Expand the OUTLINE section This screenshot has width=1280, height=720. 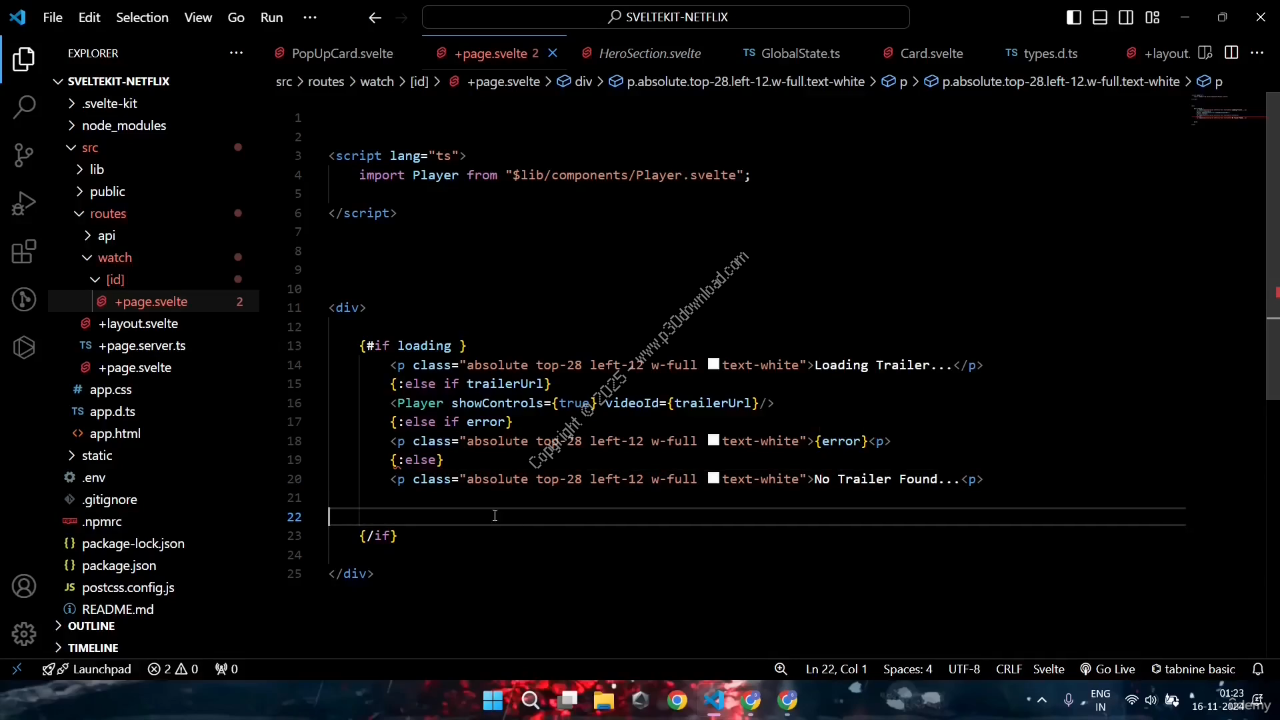[x=91, y=626]
